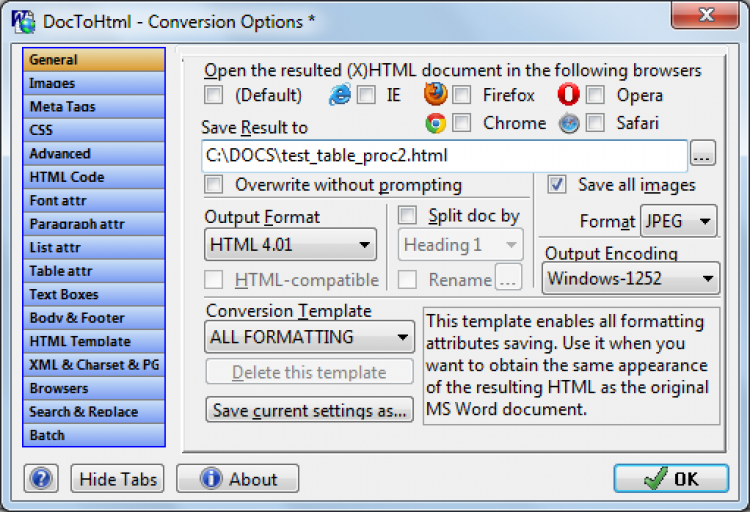Screen dimensions: 750x512
Task: Click the Internet Explorer browser icon
Action: 340,95
